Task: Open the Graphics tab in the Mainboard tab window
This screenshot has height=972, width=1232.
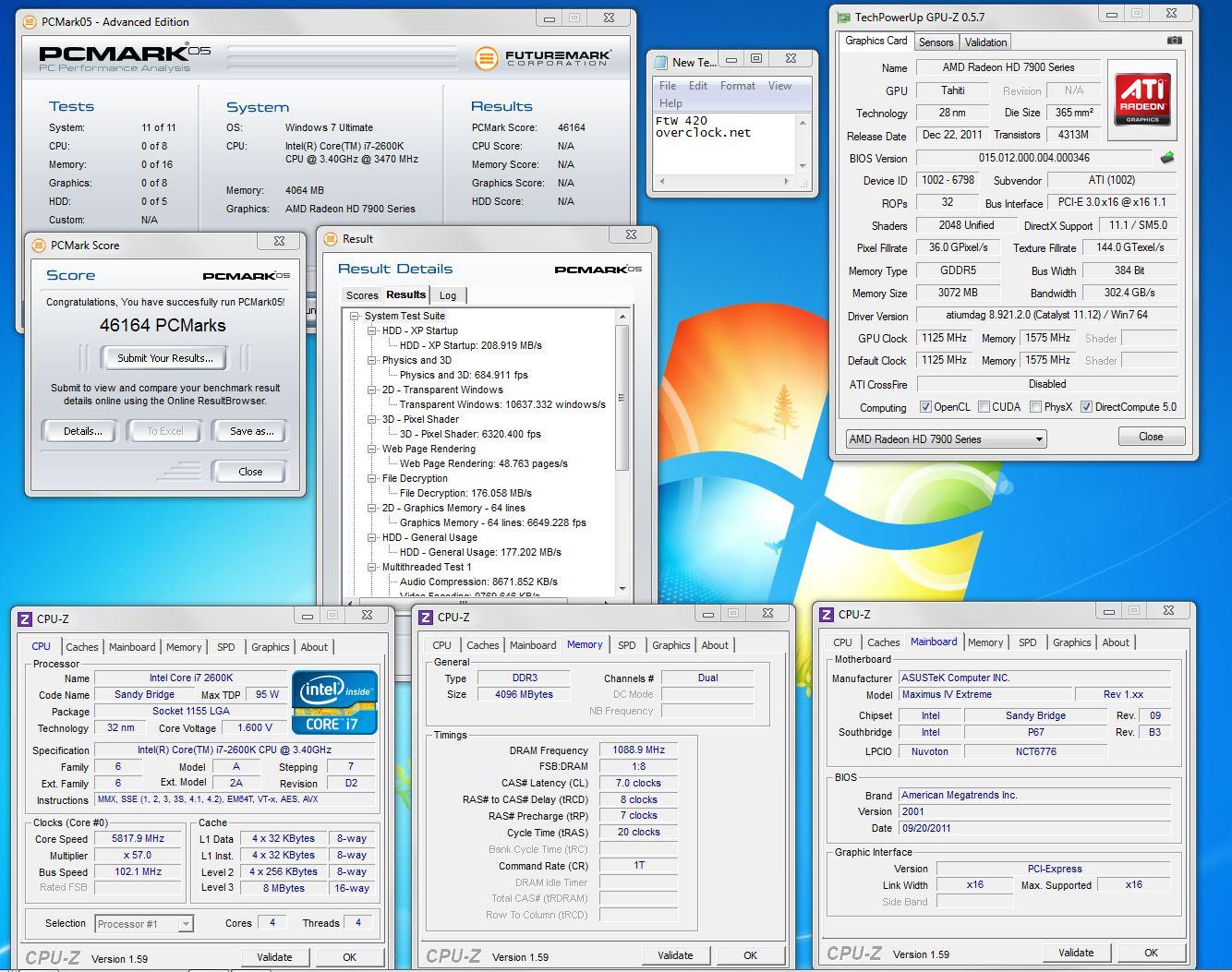Action: [1071, 642]
